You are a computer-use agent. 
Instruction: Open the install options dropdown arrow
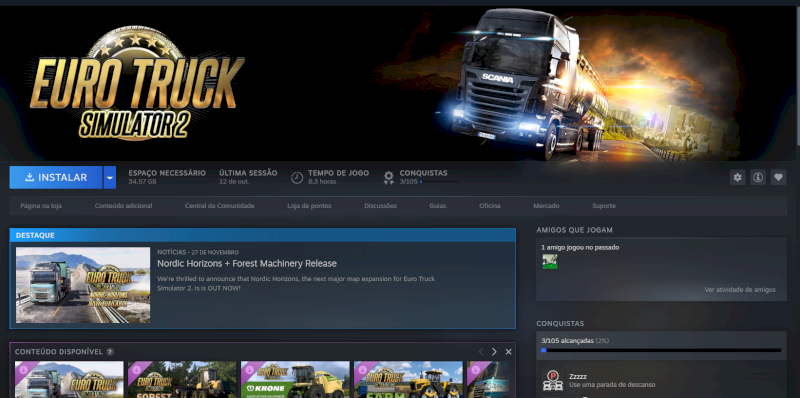click(110, 178)
